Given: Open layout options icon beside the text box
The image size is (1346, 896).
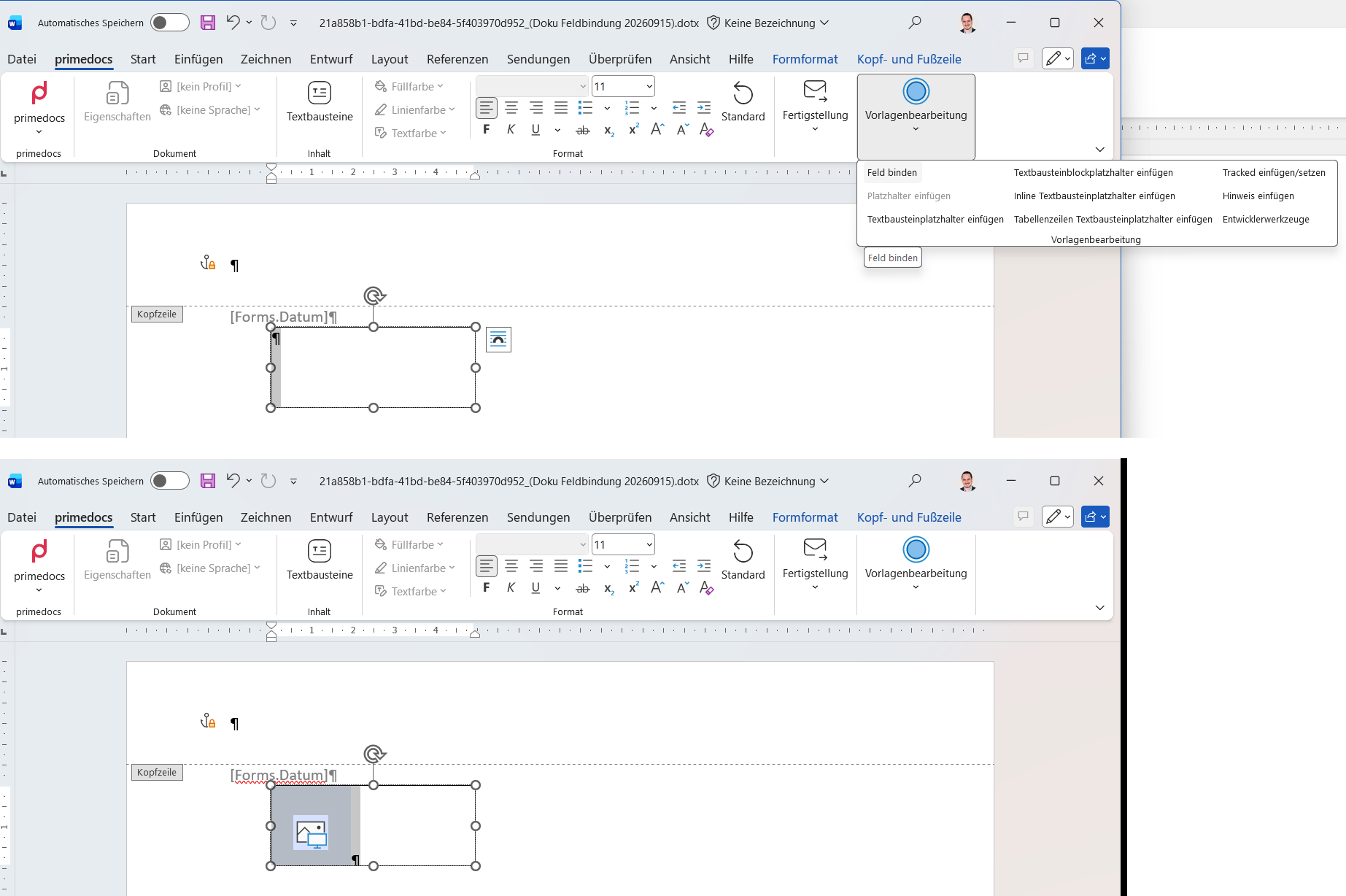Looking at the screenshot, I should [x=498, y=339].
